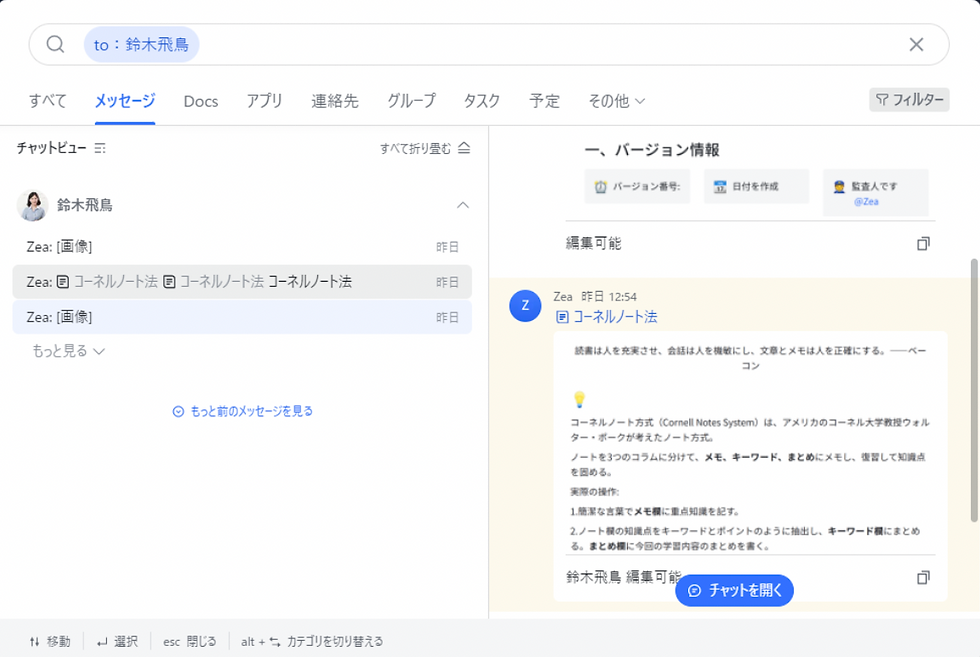Click 鈴木飛鳥 avatar picture
This screenshot has width=980, height=657.
32,205
